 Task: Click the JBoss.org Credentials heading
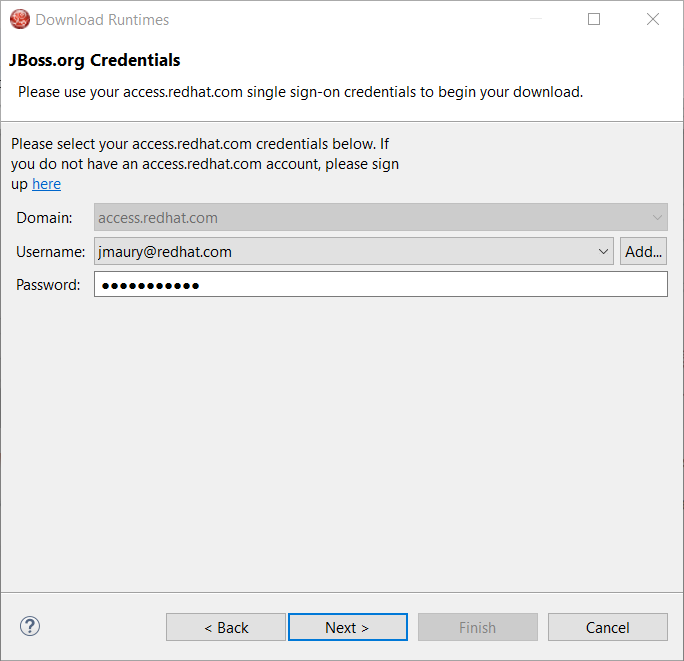click(94, 60)
